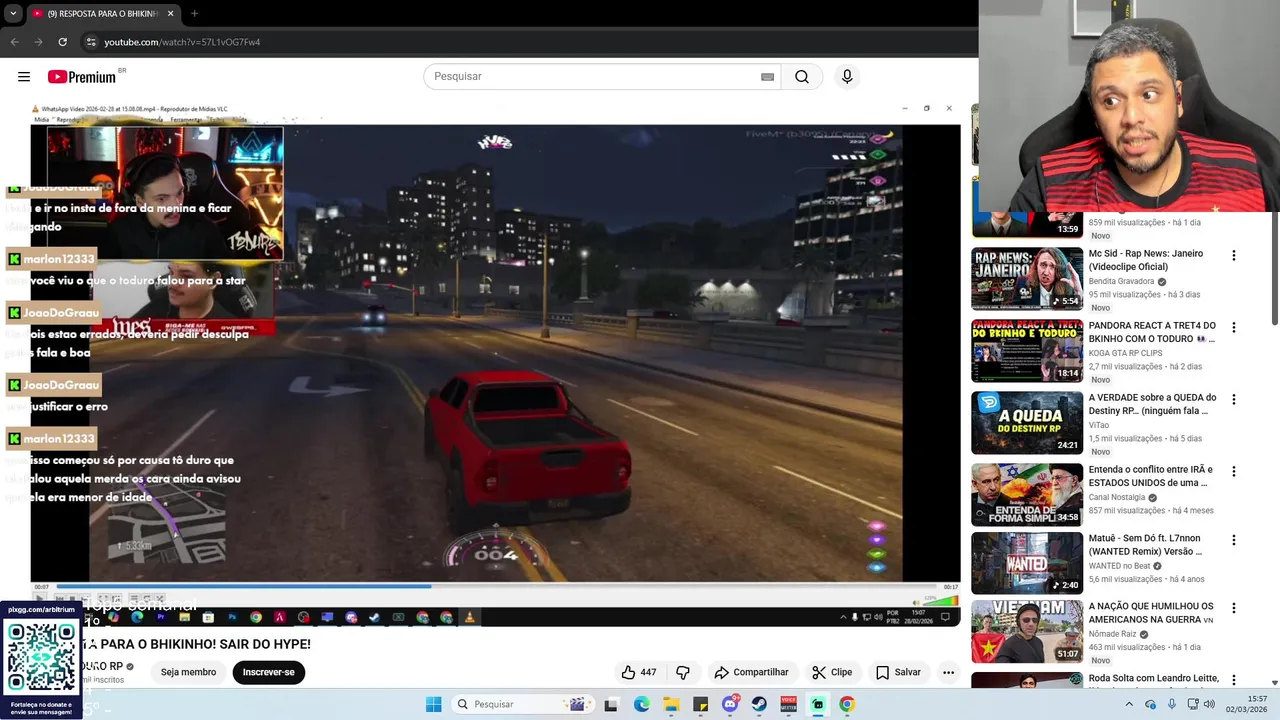Open A VERDADE sobre a QUEDA title

1152,404
